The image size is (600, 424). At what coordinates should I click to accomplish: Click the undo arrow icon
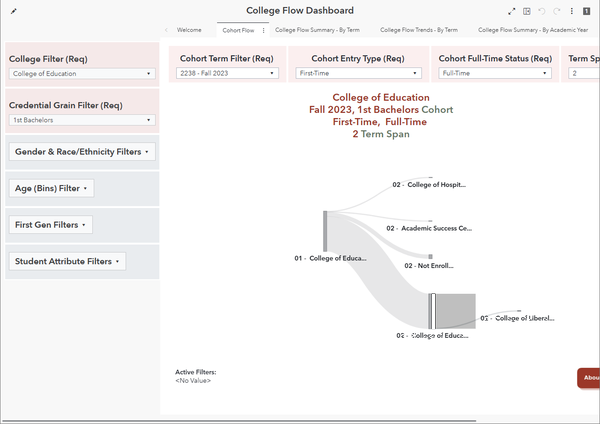coord(541,11)
